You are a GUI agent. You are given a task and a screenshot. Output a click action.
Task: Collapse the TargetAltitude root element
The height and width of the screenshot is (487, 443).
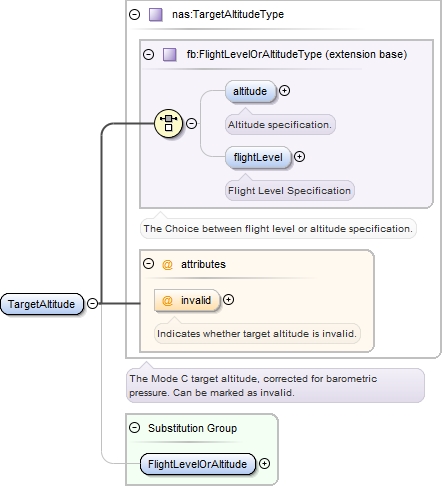tap(92, 303)
